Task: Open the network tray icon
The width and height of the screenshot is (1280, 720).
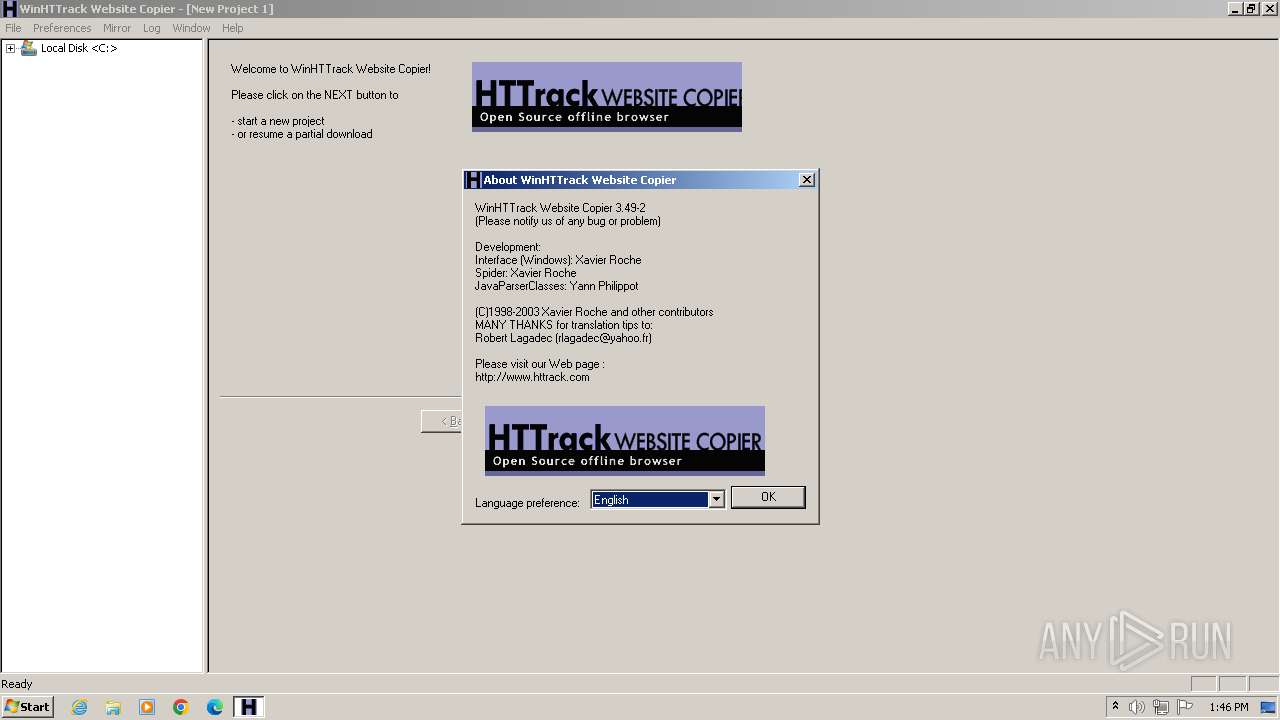Action: 1161,707
